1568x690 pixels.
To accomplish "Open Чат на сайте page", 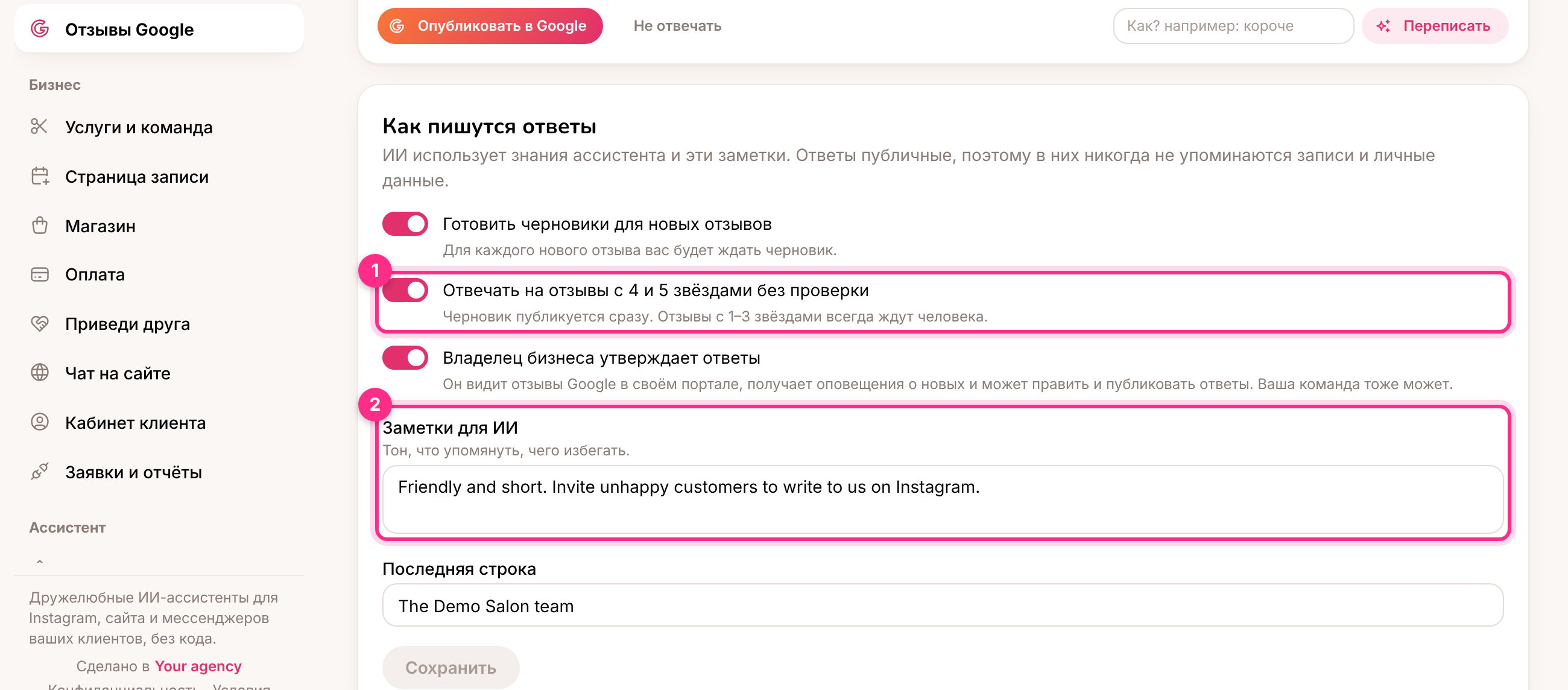I will point(159,373).
